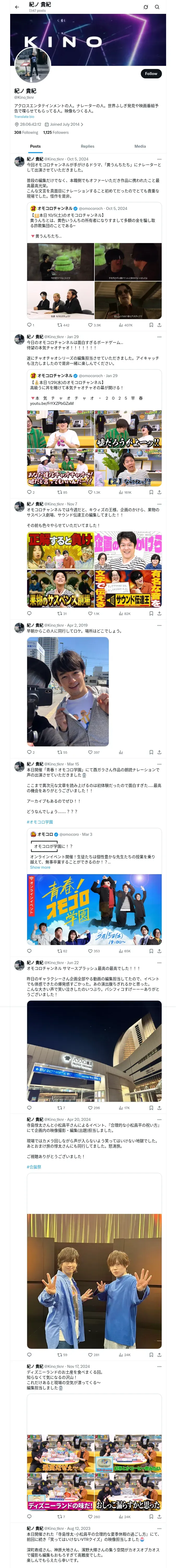This screenshot has height=1568, width=176.
Task: Go back using the top-left arrow
Action: pyautogui.click(x=17, y=7)
